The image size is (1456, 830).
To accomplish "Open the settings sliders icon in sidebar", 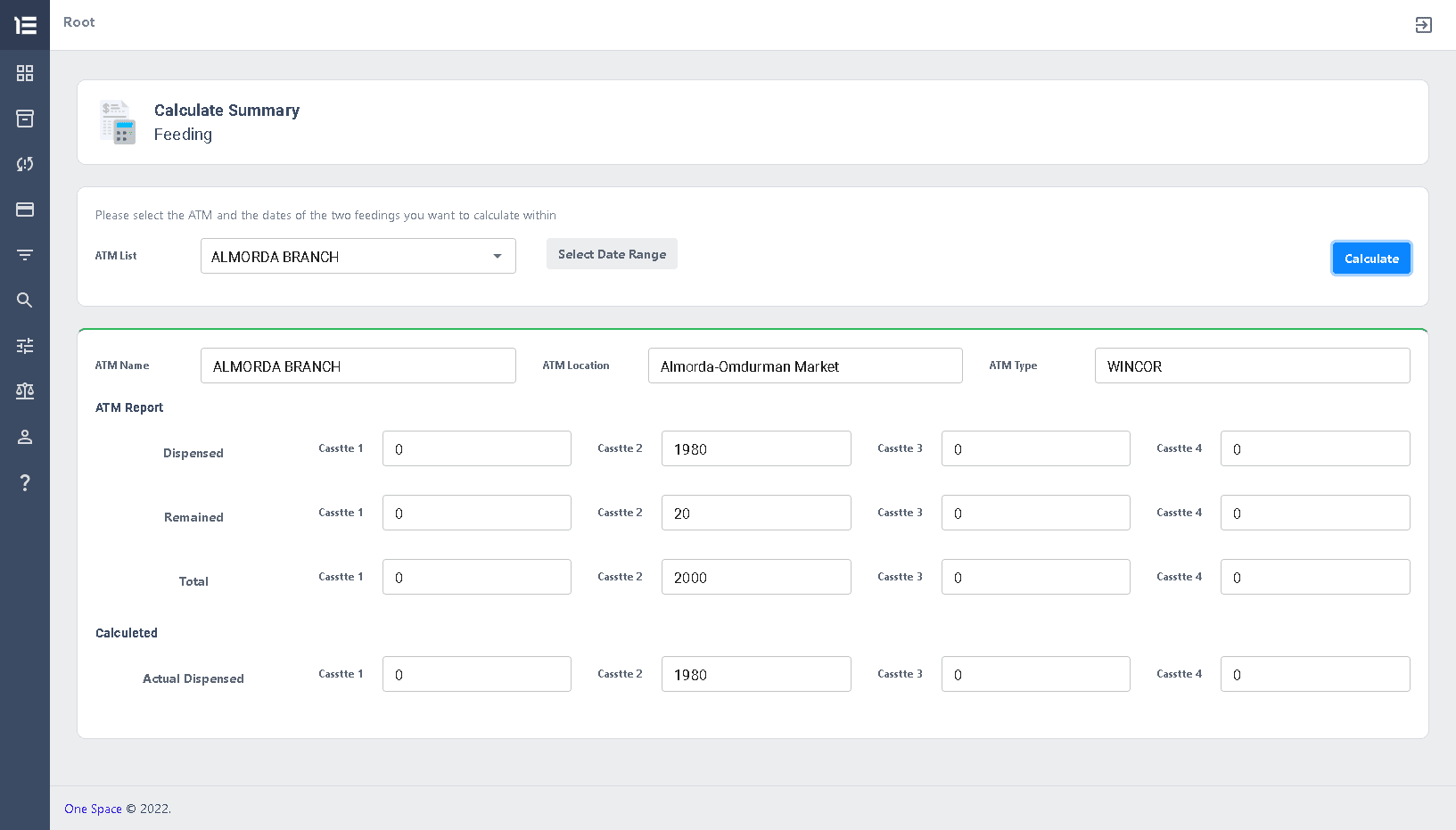I will 24,346.
